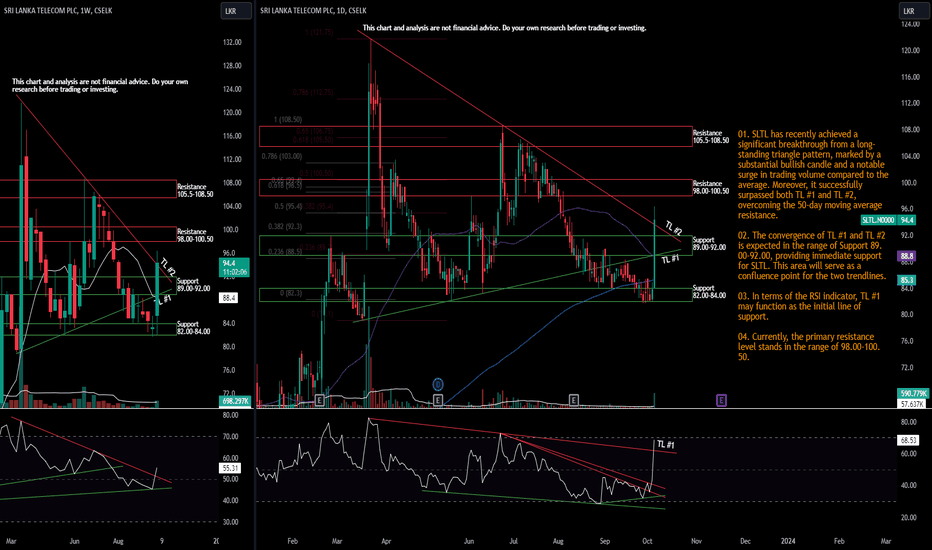This screenshot has width=932, height=550.
Task: Click the purple upcoming earnings E marker
Action: click(721, 400)
